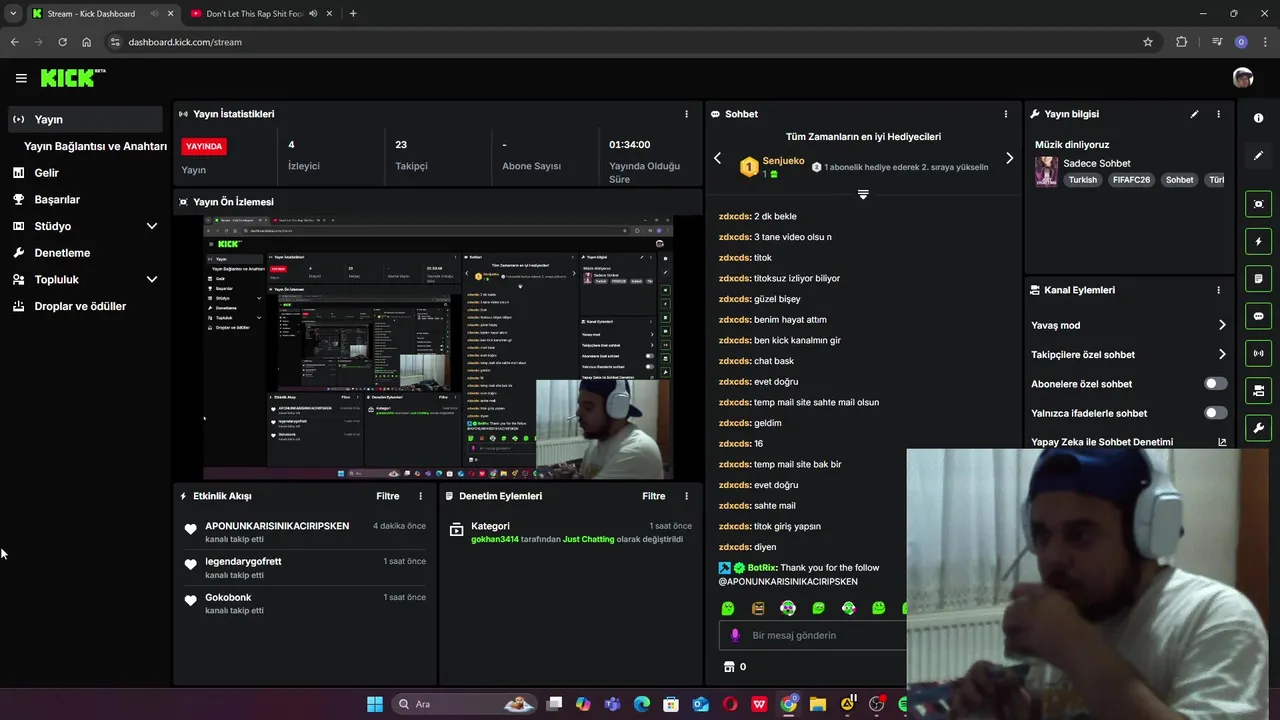Open the Windows Start button
The width and height of the screenshot is (1280, 720).
click(375, 704)
